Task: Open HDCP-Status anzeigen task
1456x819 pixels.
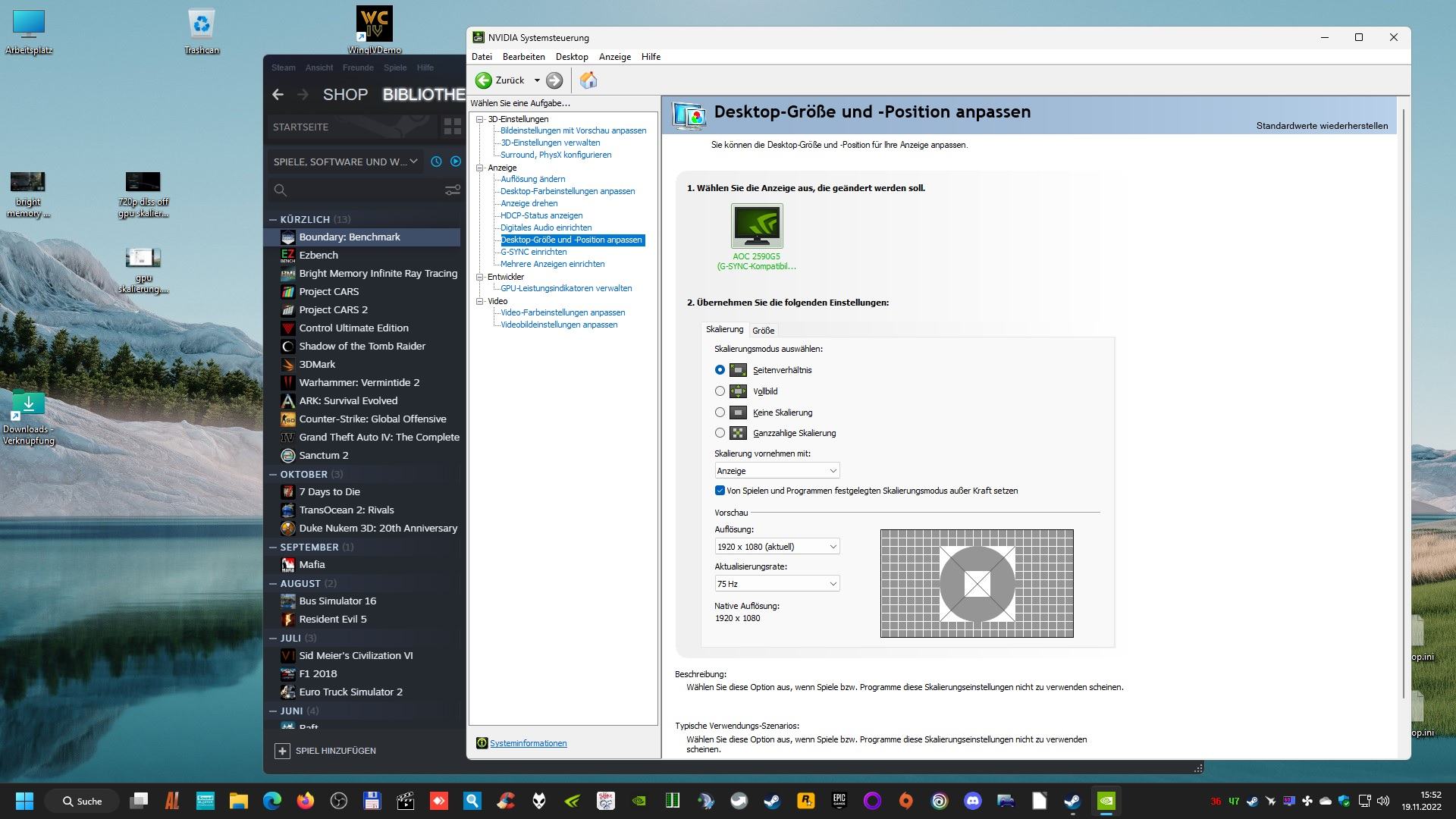Action: tap(541, 215)
